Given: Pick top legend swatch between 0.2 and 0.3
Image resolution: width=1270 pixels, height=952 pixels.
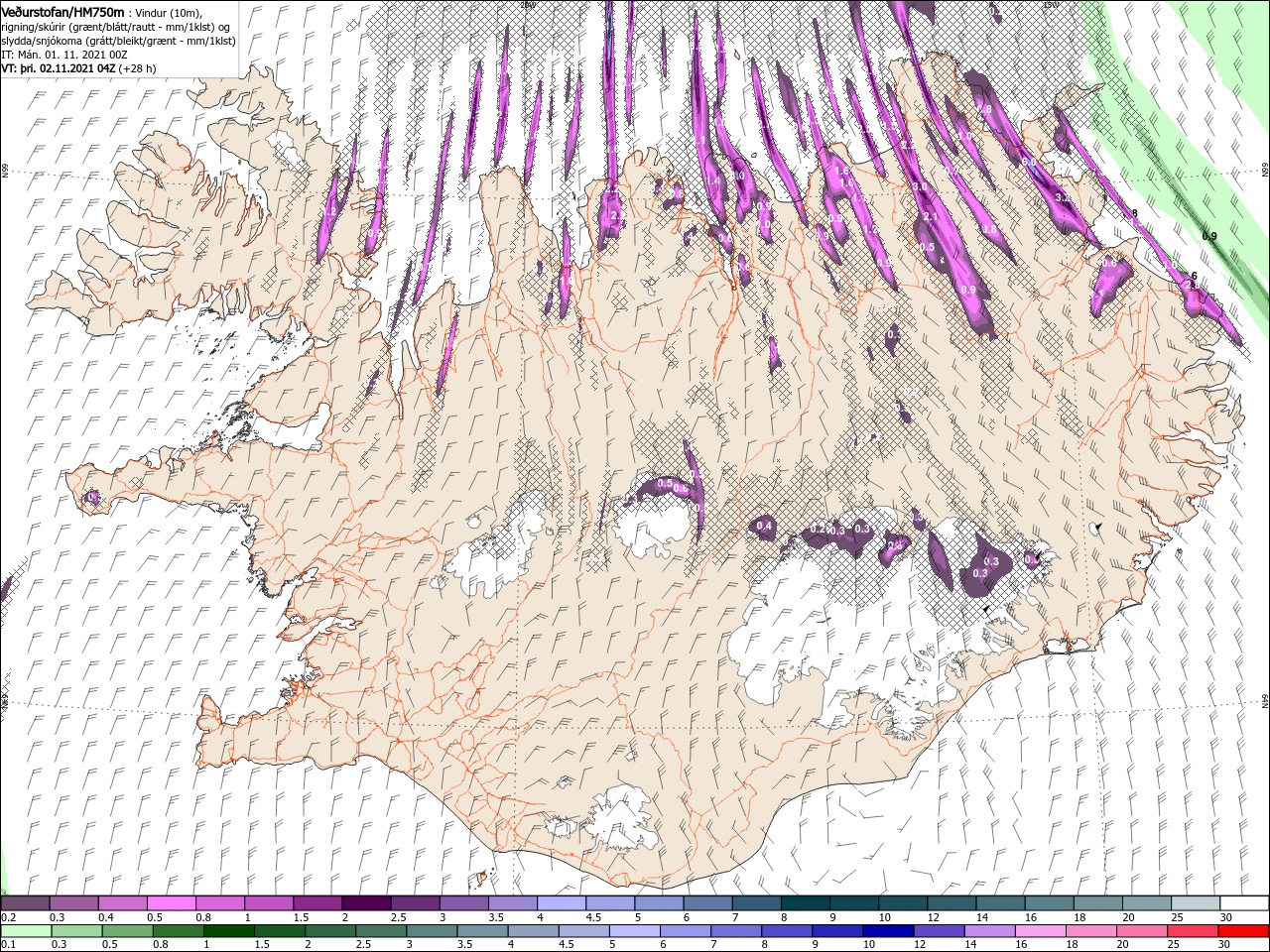Looking at the screenshot, I should click(x=25, y=902).
